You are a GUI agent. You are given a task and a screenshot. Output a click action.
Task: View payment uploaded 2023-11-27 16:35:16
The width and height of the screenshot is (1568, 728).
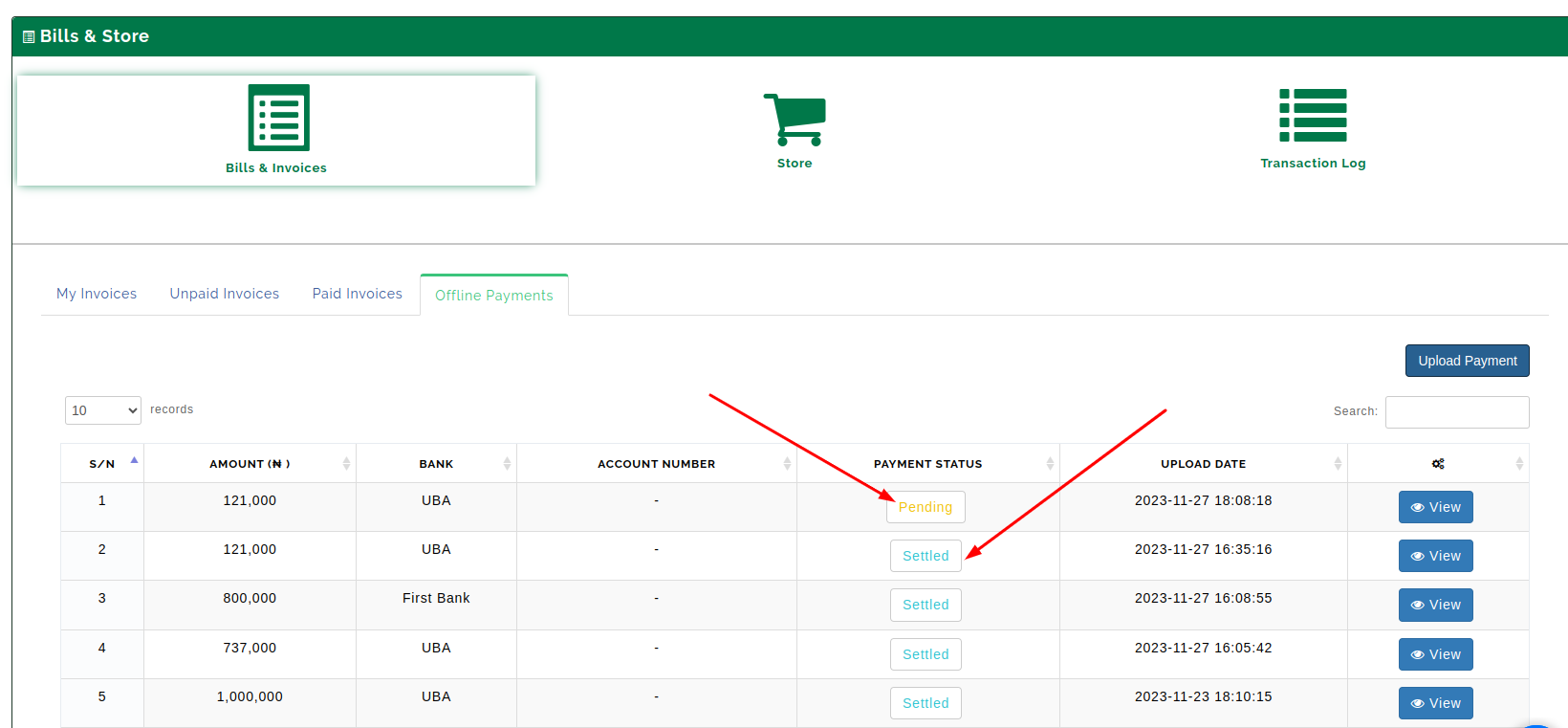point(1436,556)
